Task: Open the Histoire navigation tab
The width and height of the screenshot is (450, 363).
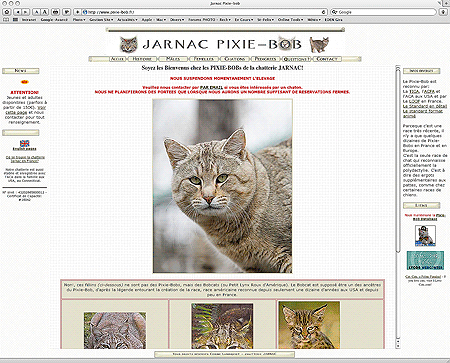Action: (143, 59)
